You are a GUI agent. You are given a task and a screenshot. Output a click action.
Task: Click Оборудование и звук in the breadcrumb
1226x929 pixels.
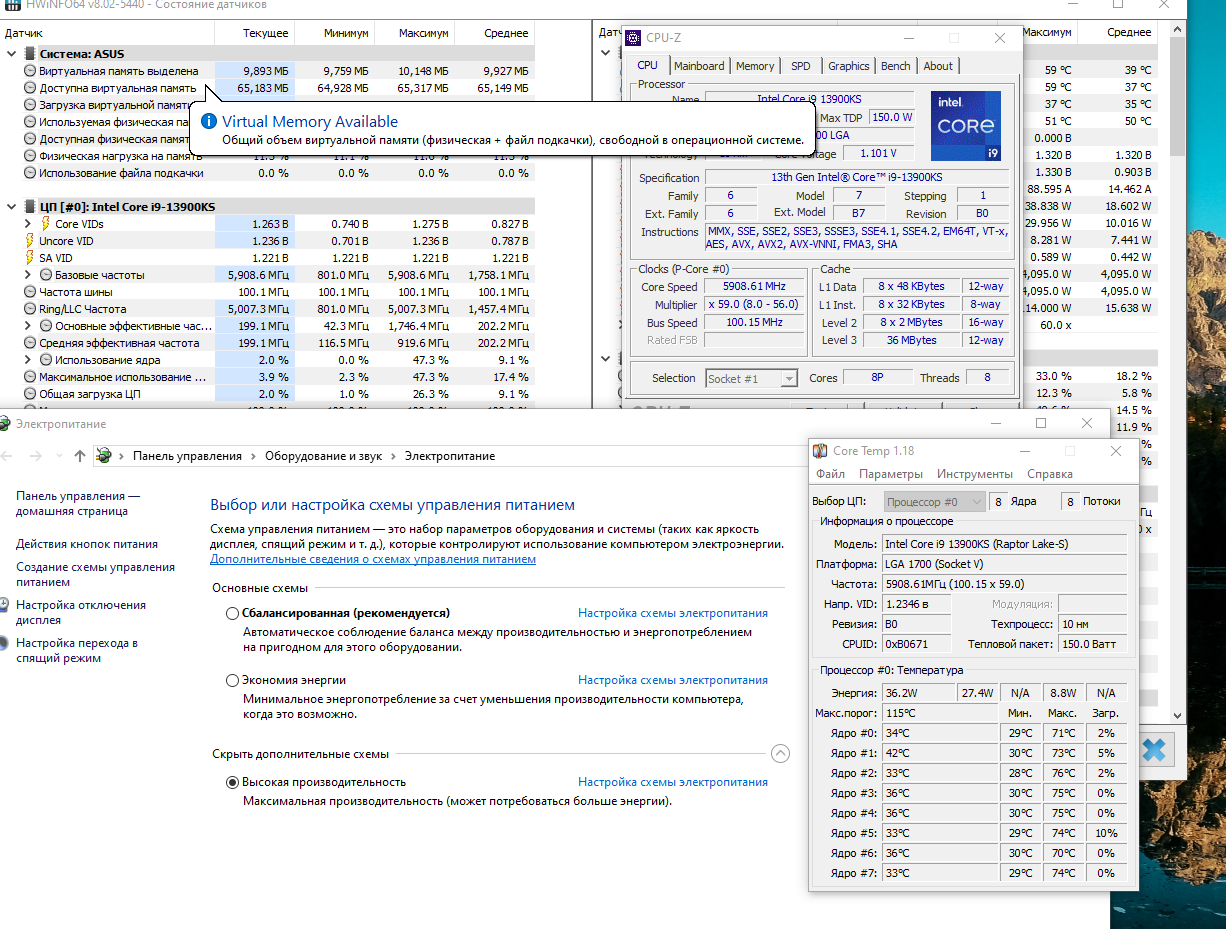tap(324, 456)
